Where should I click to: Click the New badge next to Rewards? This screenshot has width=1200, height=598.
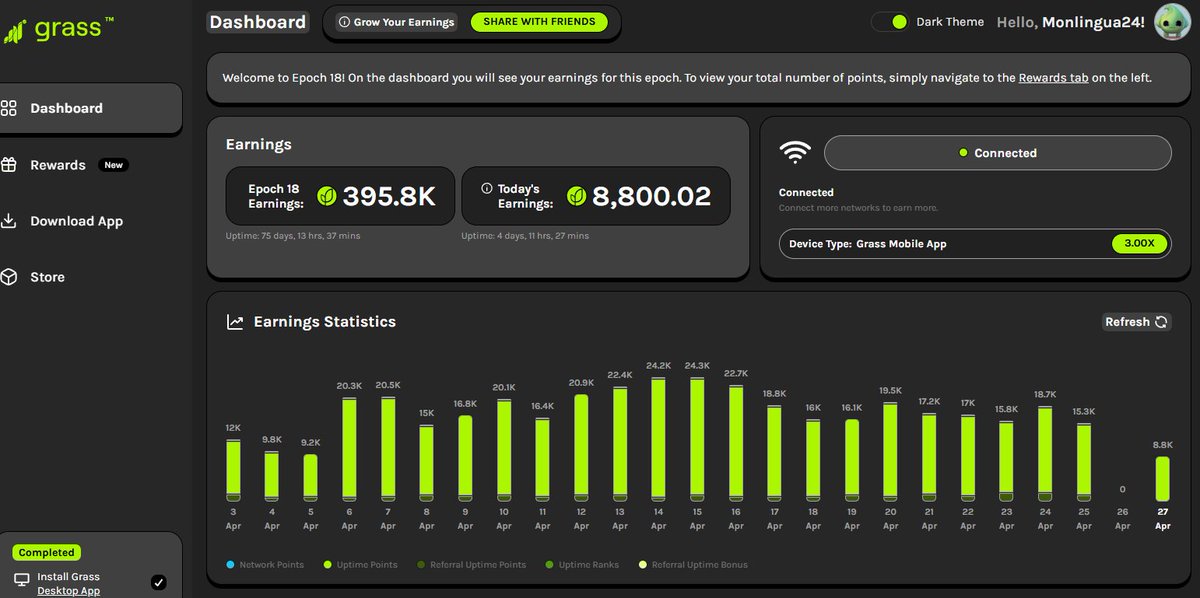tap(114, 165)
